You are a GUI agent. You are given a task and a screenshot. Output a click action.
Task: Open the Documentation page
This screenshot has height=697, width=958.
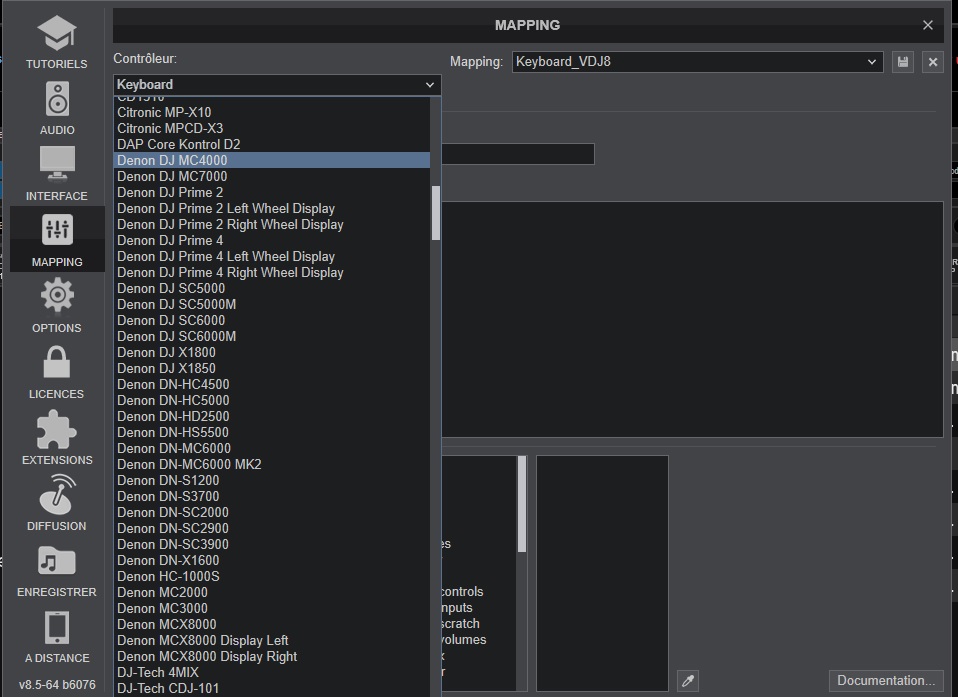885,681
